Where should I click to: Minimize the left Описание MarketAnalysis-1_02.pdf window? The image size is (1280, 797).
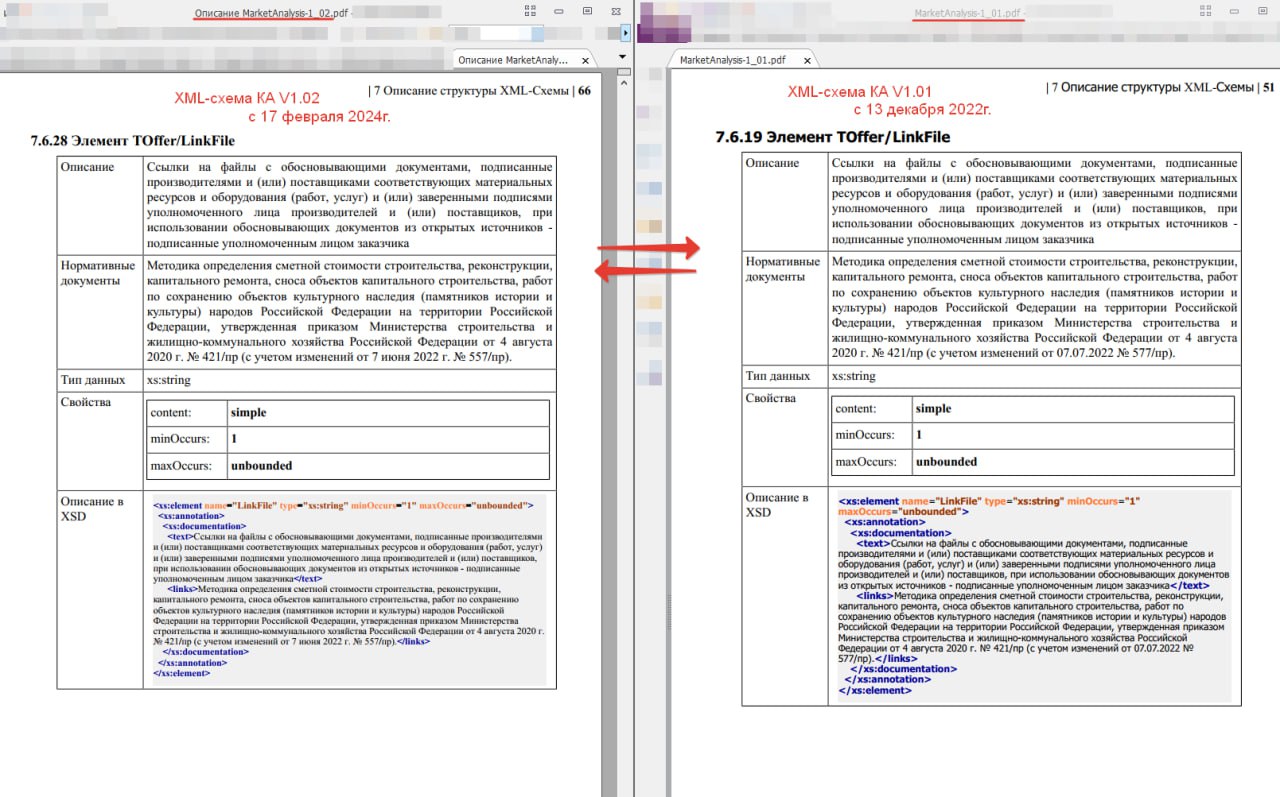[558, 11]
